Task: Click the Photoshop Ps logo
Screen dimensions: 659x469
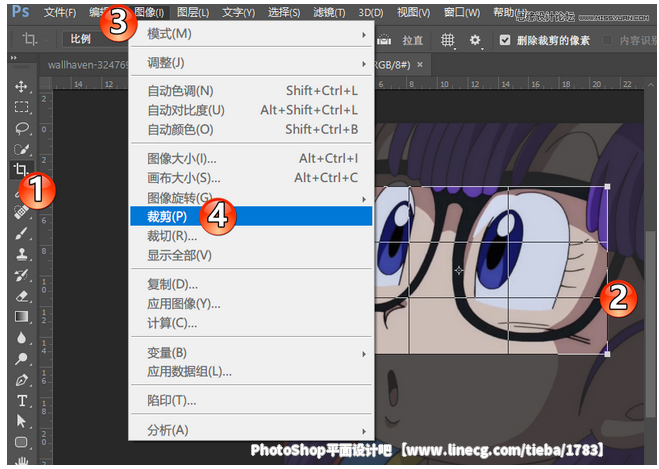Action: tap(20, 11)
